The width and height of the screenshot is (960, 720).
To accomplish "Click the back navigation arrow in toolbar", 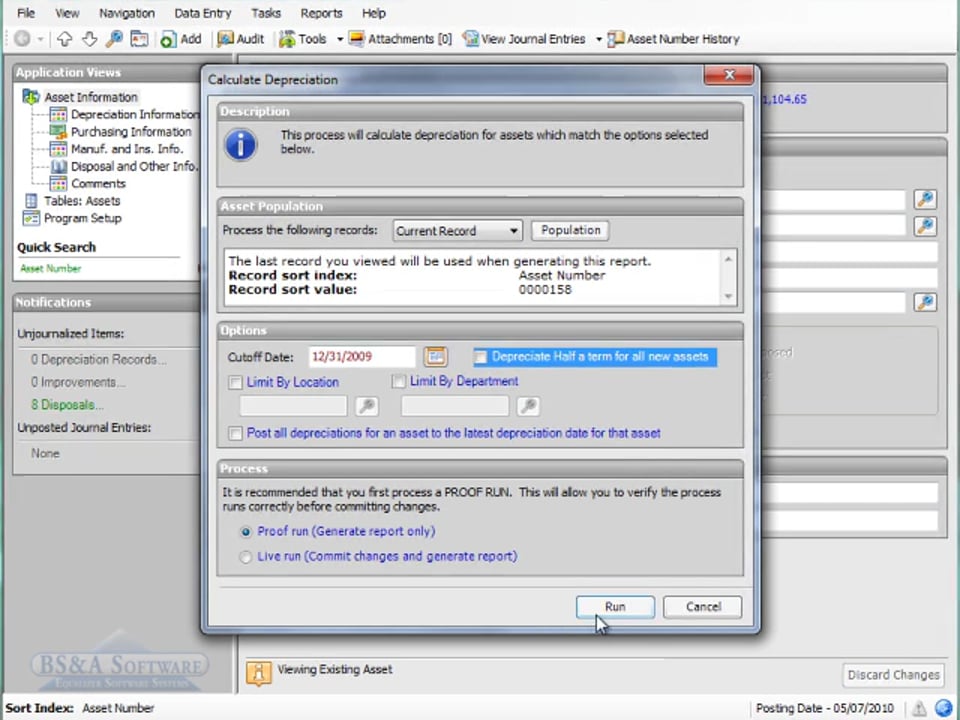I will 22,39.
